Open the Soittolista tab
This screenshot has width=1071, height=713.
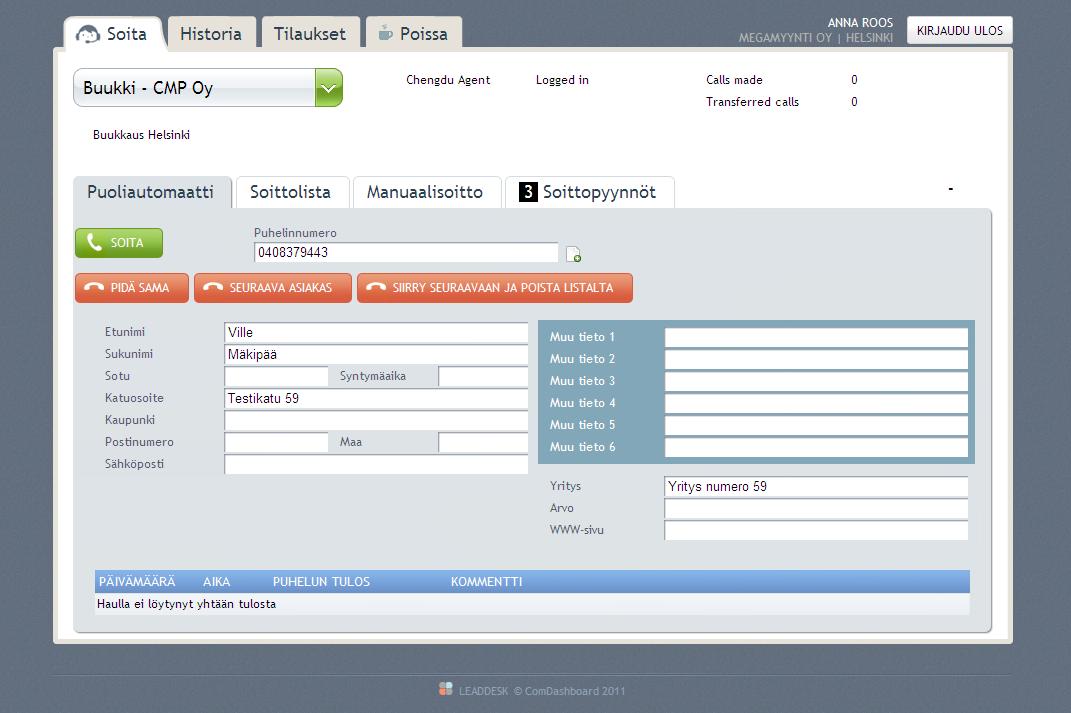(x=291, y=192)
